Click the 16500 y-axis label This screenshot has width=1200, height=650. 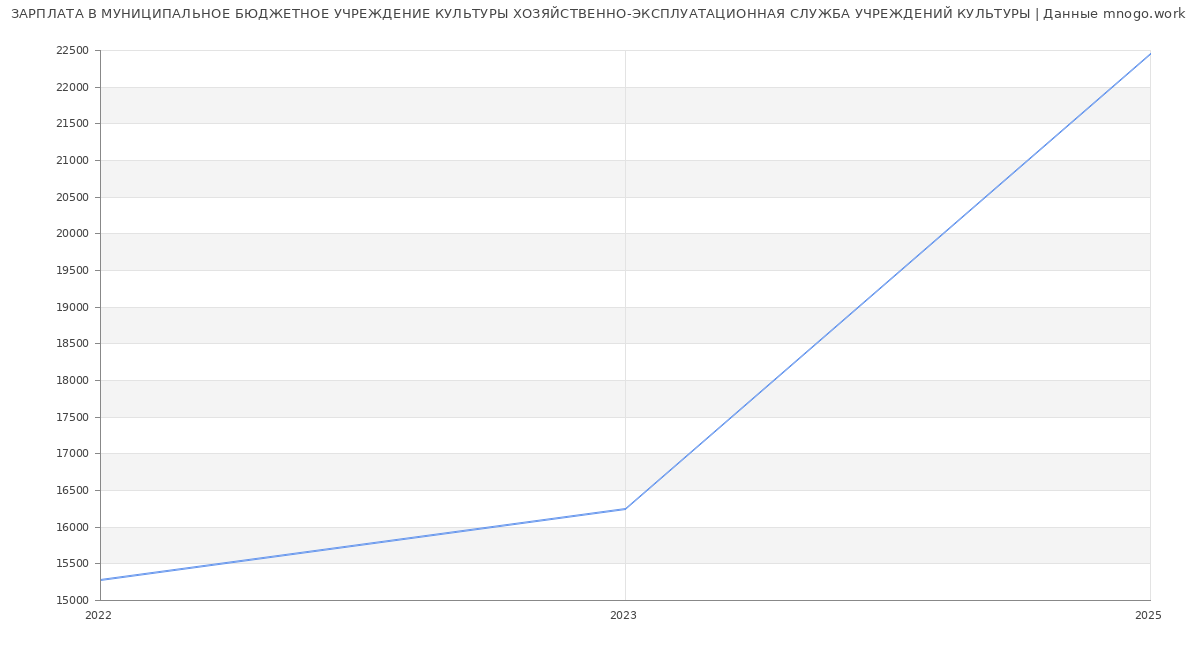(x=72, y=491)
